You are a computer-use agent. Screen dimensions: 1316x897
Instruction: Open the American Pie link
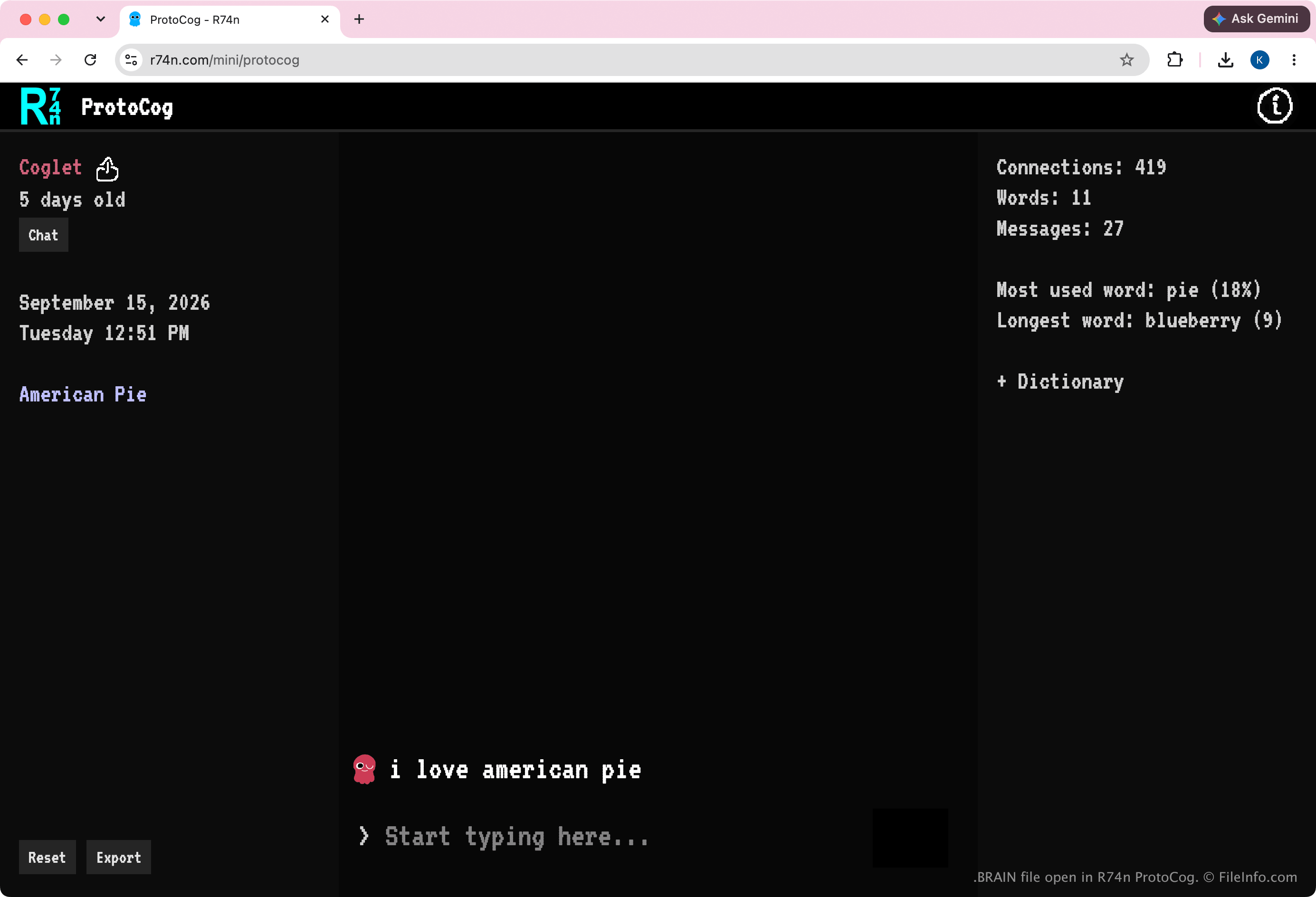[x=83, y=395]
